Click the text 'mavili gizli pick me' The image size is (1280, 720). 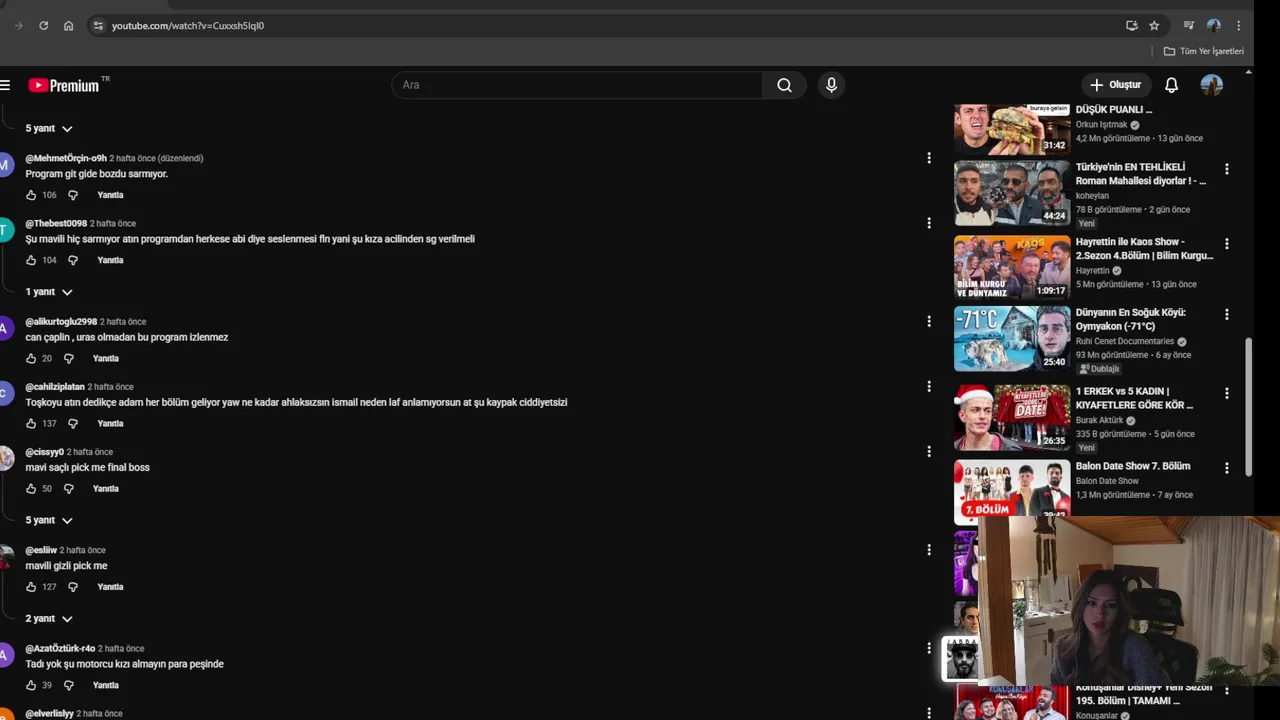point(66,566)
